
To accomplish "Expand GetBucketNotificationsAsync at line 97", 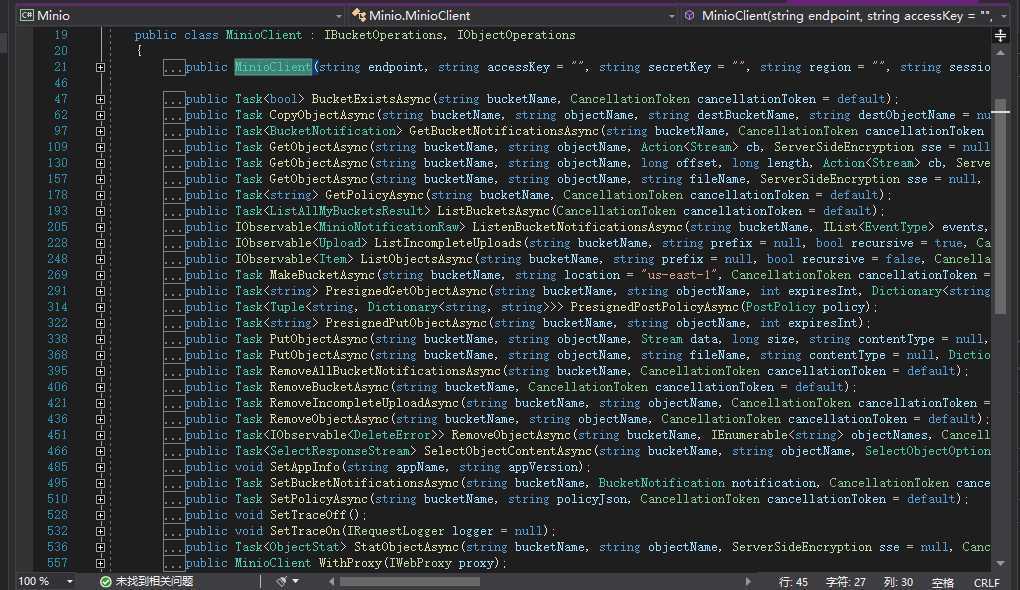I will click(x=100, y=131).
